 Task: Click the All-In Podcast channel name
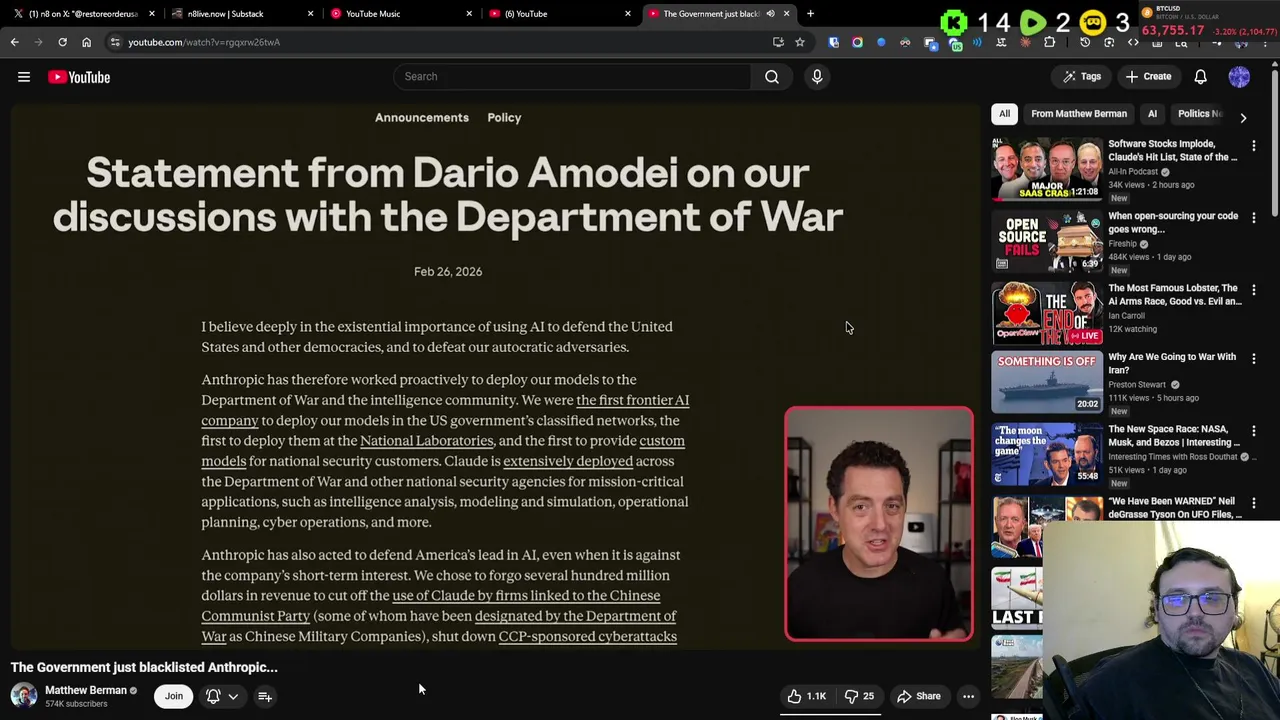coord(1133,172)
